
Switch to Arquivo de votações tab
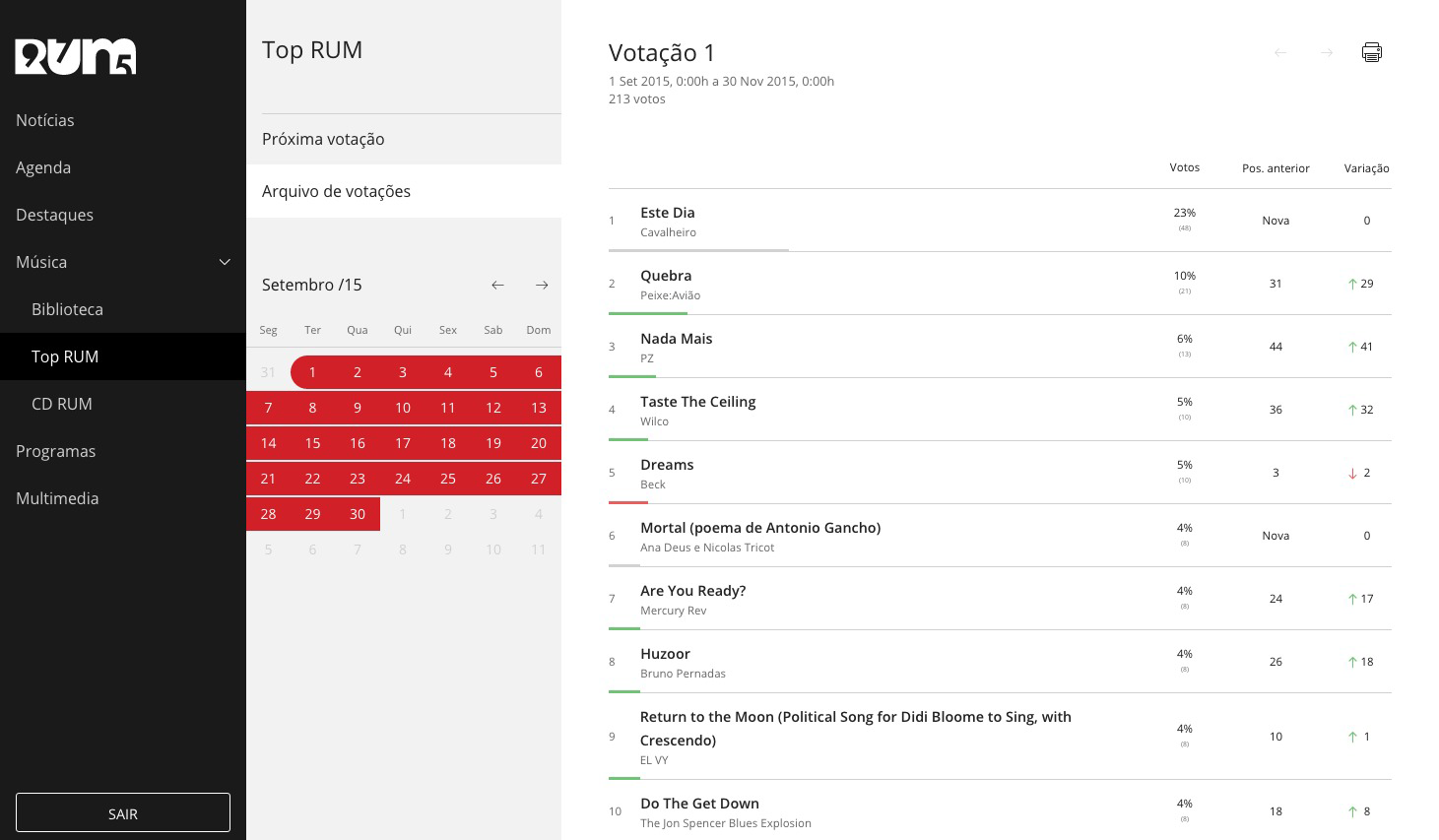404,191
